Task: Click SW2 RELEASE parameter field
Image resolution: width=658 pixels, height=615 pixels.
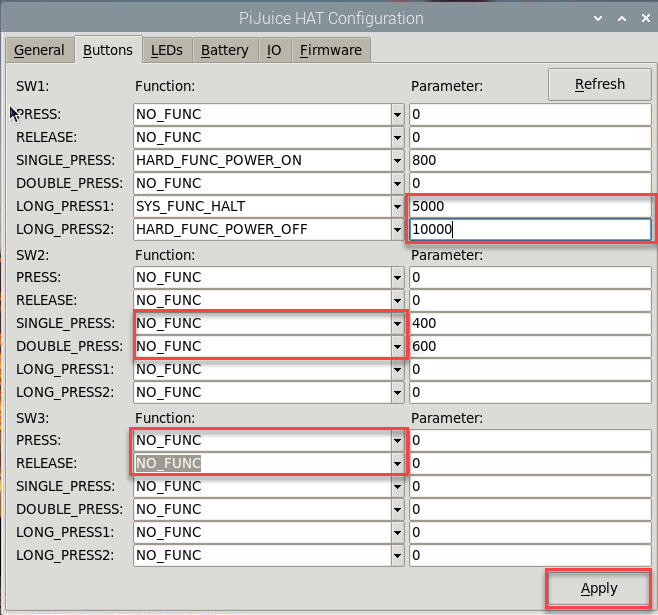Action: [530, 300]
